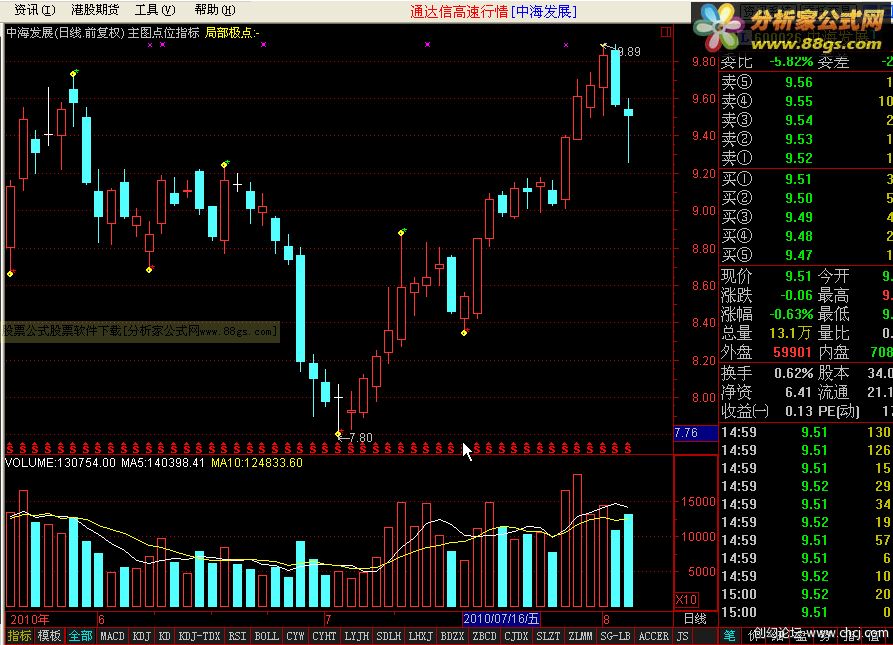Open the 帮助(H) menu

coord(215,10)
